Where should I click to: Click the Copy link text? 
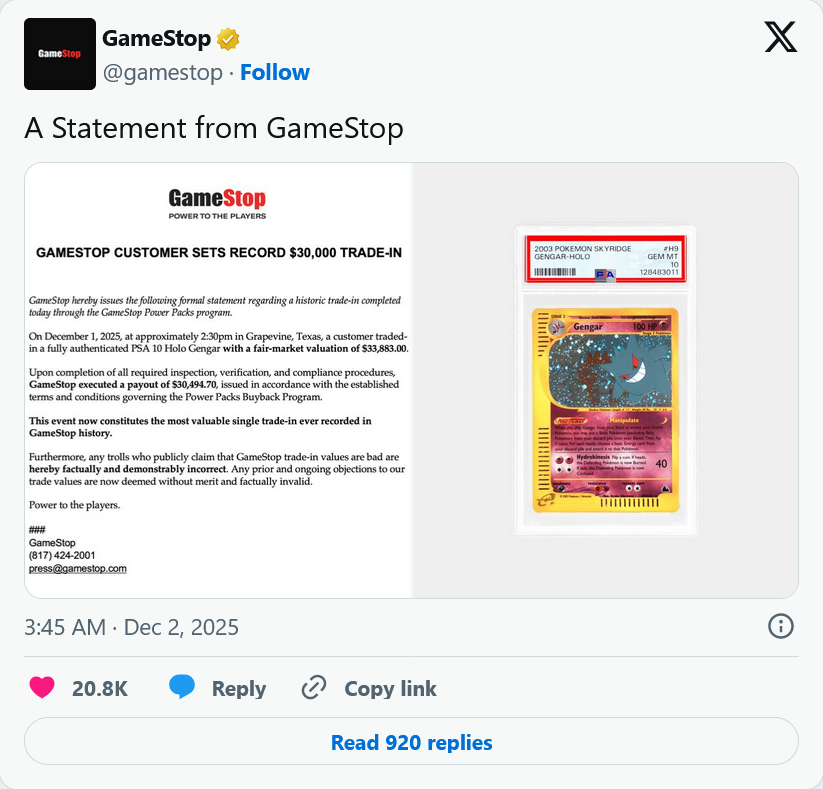point(390,689)
